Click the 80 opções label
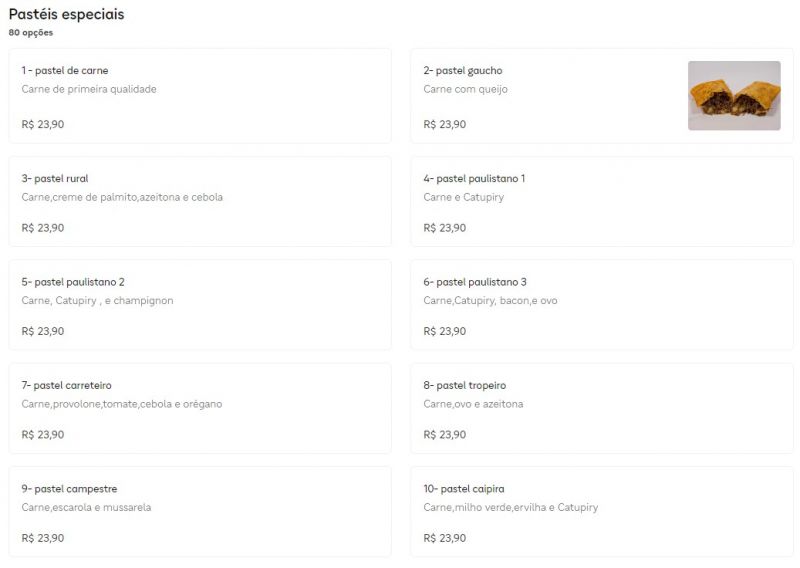Viewport: 800px width, 568px height. (31, 33)
